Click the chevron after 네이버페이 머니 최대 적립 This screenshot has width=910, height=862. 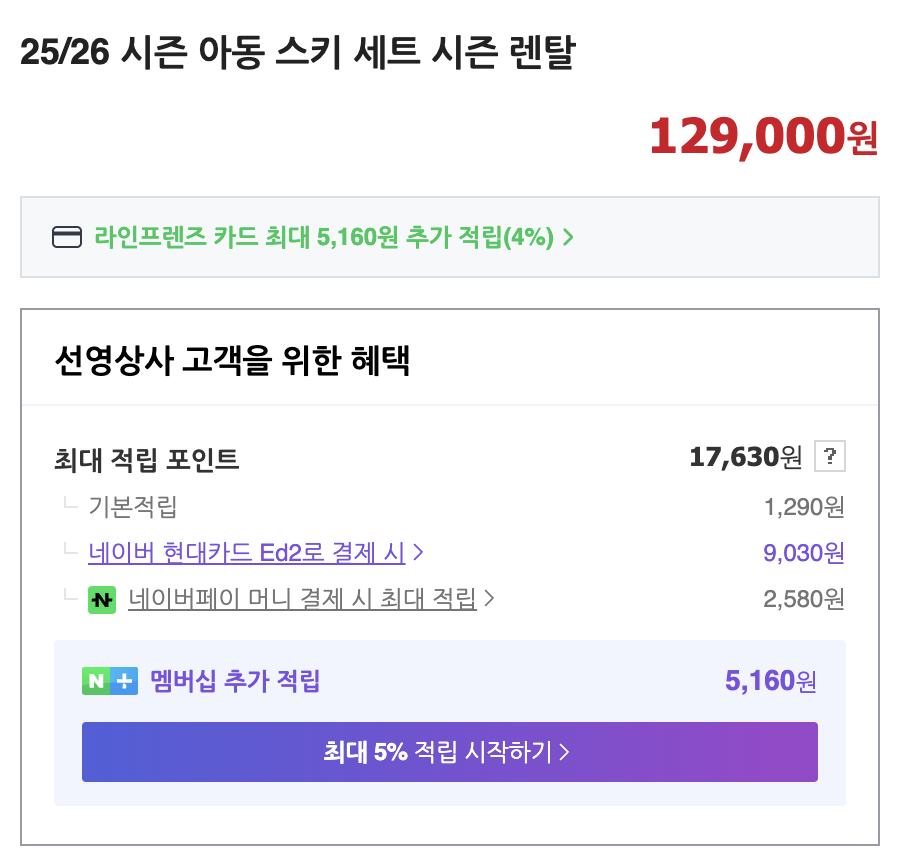click(x=490, y=599)
